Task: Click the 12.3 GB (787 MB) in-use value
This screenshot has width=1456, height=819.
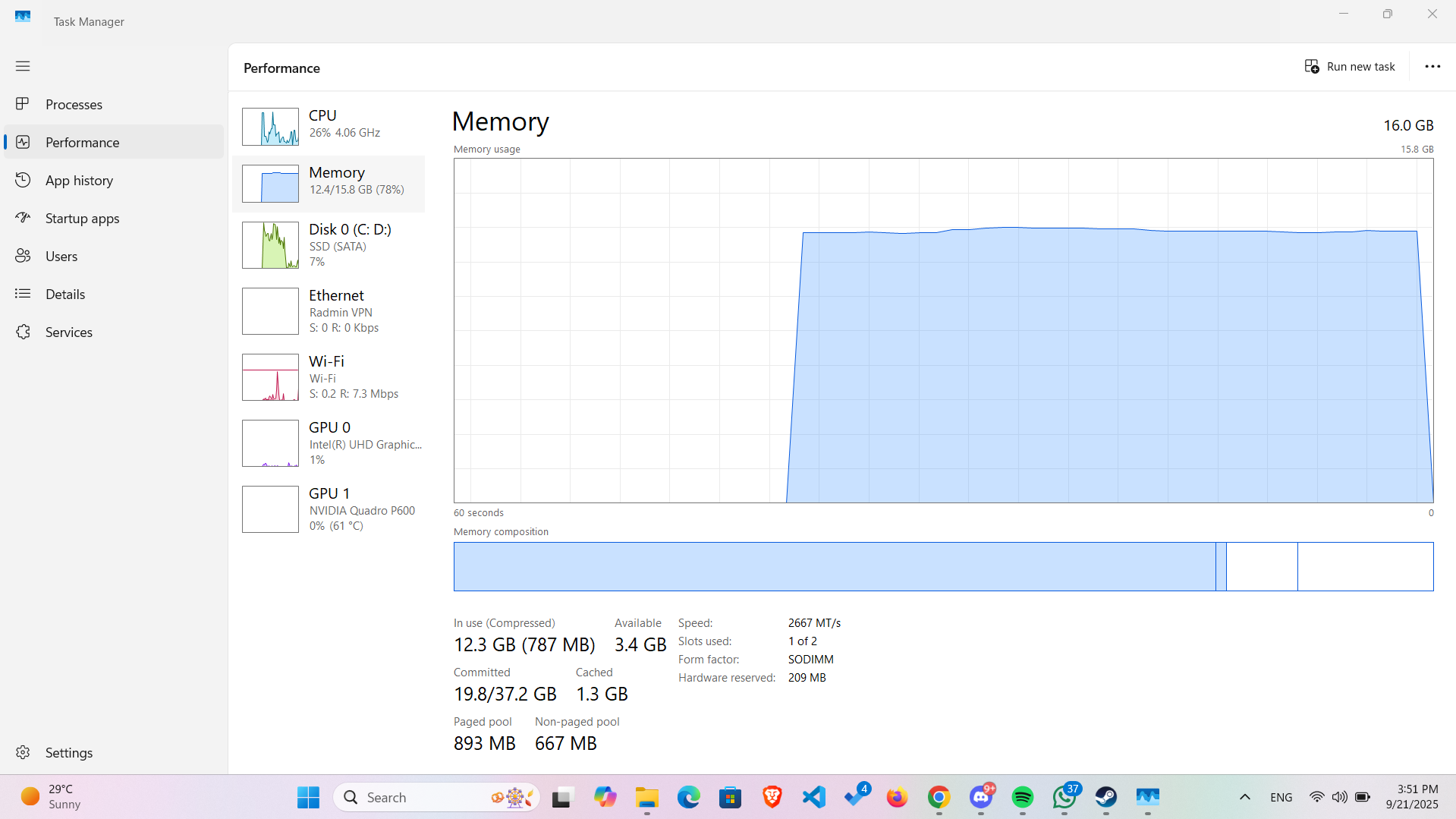Action: (524, 644)
